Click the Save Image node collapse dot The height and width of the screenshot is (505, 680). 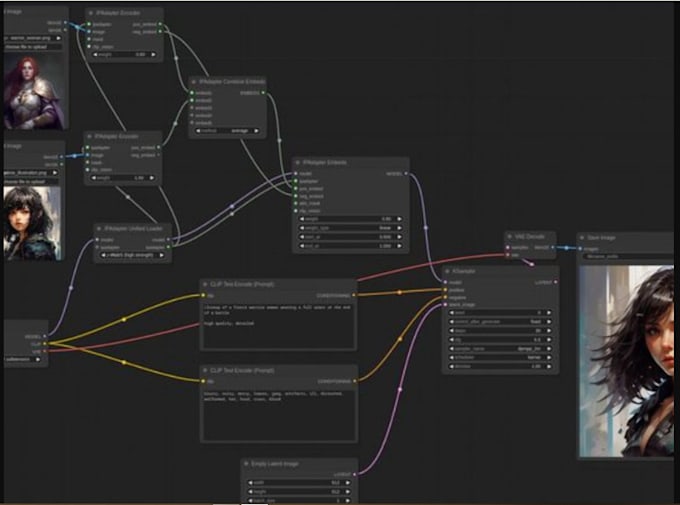(582, 237)
